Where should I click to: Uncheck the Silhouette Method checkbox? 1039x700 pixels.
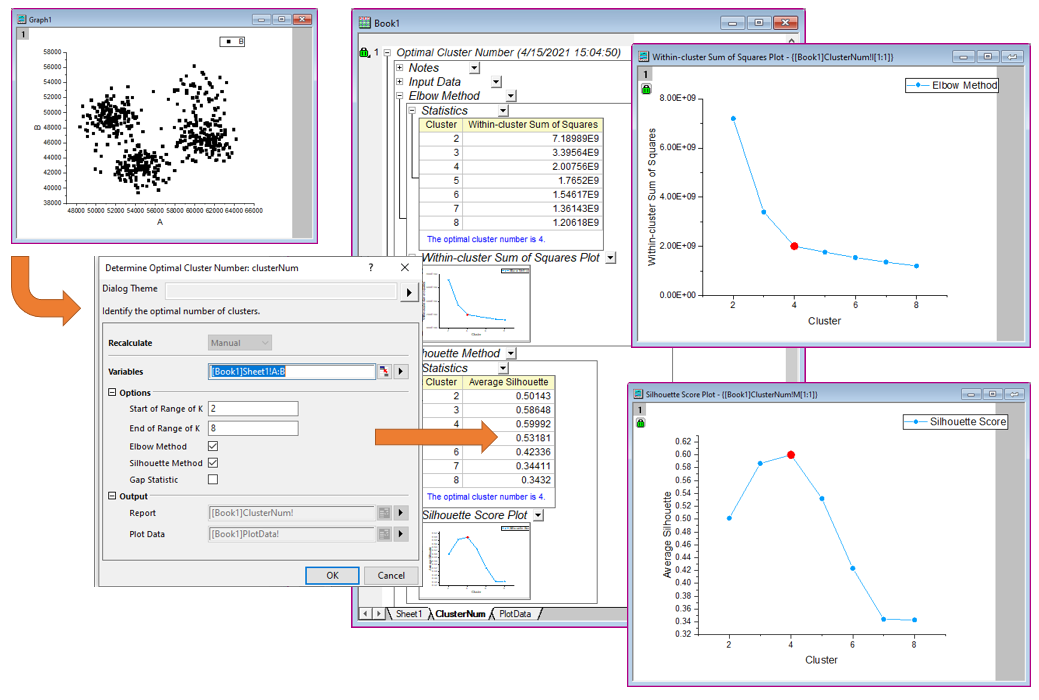click(212, 463)
